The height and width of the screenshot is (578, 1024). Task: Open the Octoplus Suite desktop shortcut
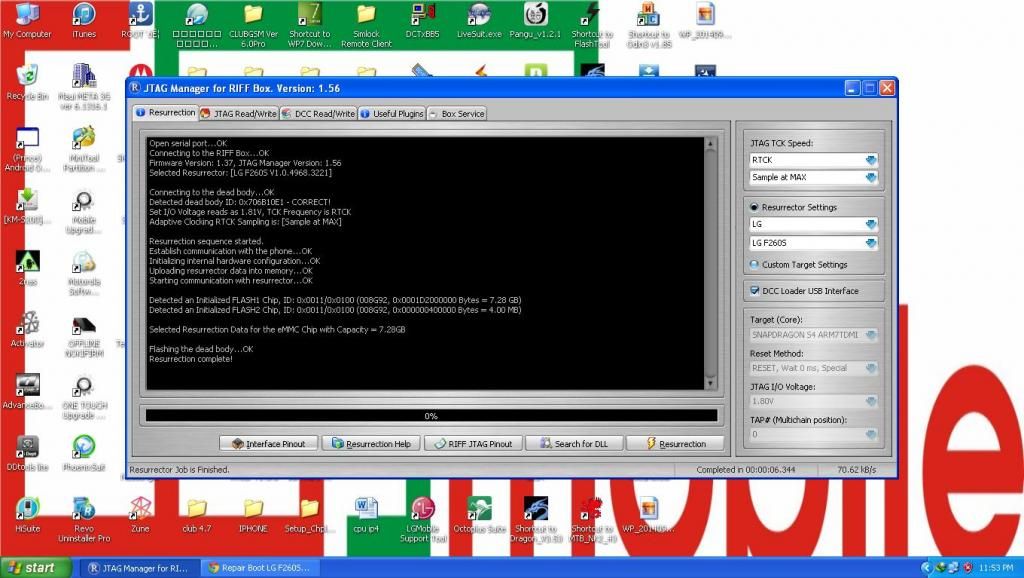(479, 515)
